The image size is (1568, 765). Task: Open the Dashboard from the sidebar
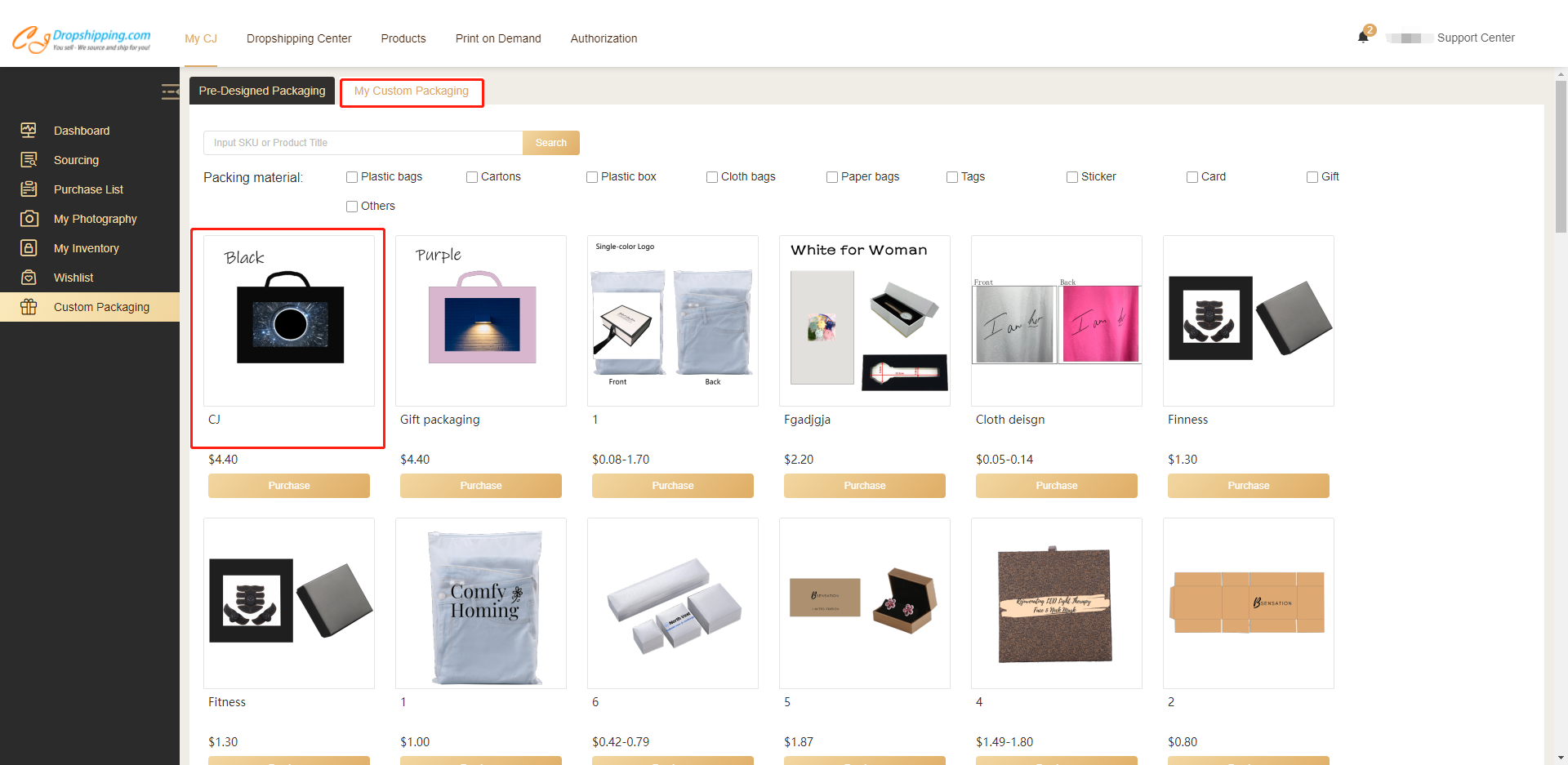click(82, 130)
